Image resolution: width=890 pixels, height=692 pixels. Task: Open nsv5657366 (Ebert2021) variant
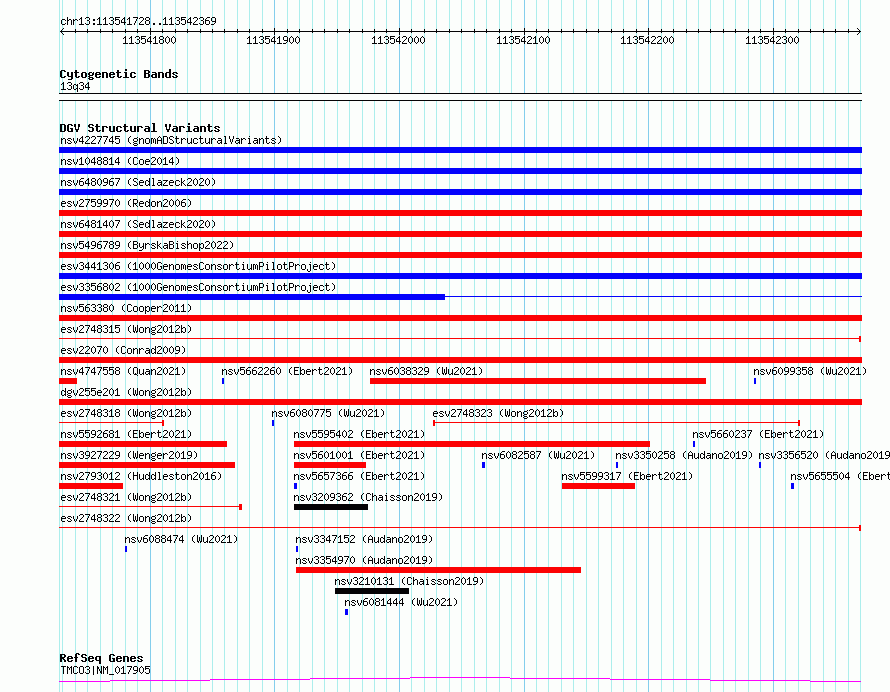pyautogui.click(x=359, y=476)
